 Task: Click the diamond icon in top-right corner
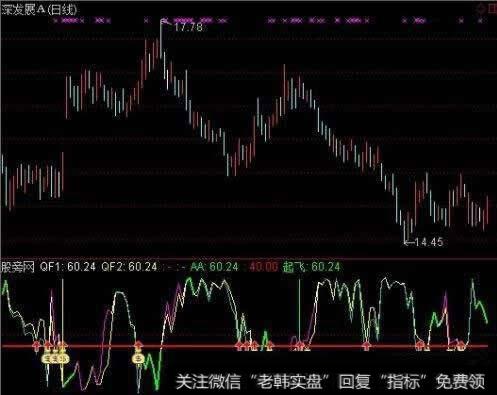click(481, 9)
